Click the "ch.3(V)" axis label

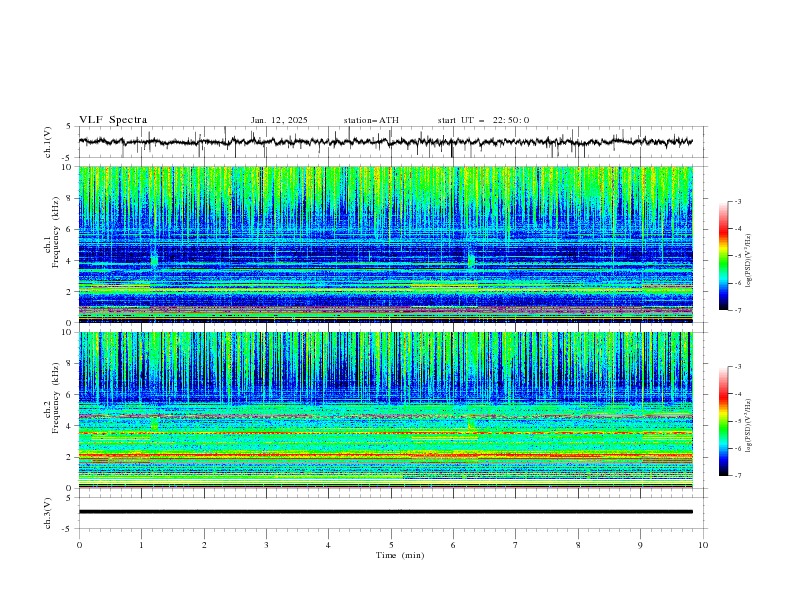[47, 513]
